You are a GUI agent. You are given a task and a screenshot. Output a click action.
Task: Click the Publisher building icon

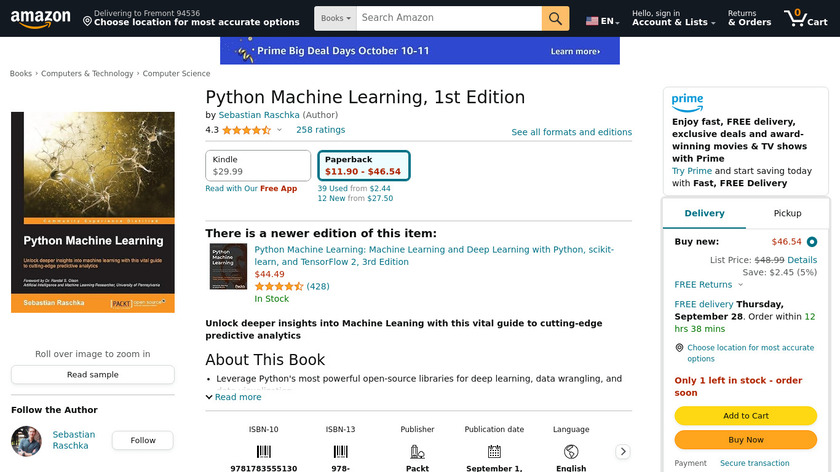(x=417, y=452)
